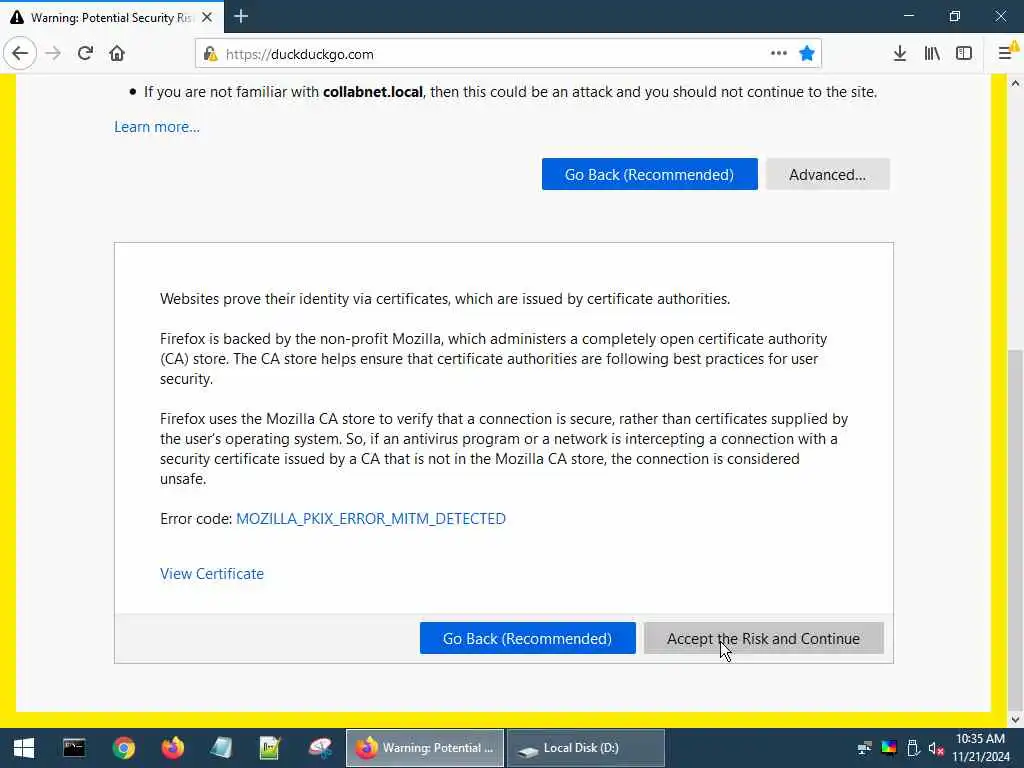Click the colorful display tray icon
1024x768 pixels.
click(889, 748)
